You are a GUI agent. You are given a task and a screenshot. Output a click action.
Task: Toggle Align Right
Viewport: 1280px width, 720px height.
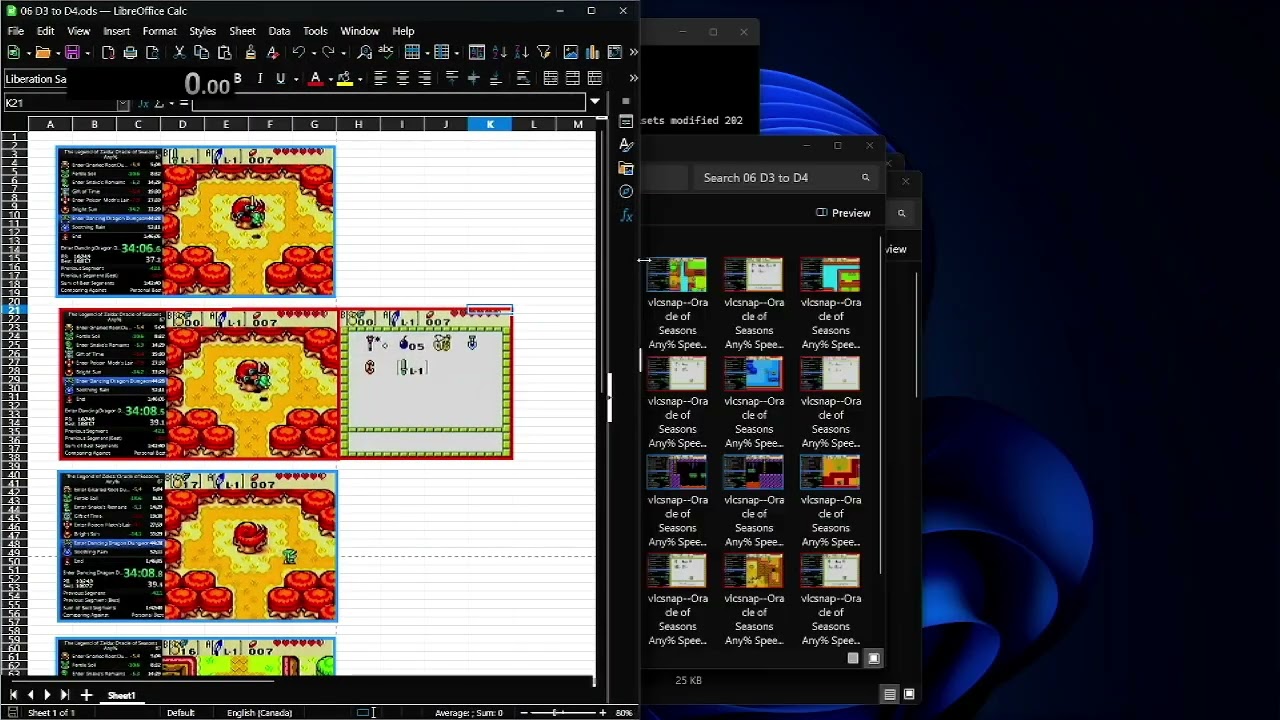(425, 78)
